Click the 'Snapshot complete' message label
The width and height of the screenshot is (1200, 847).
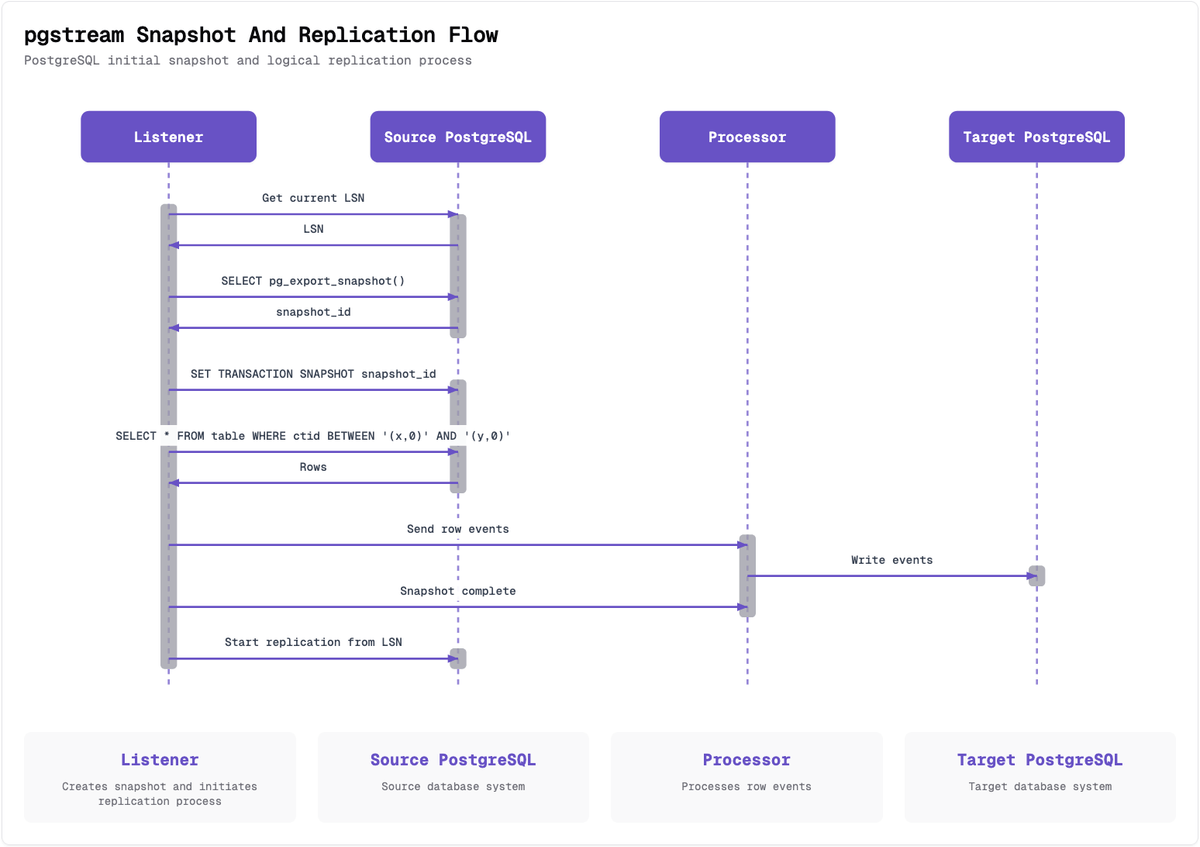pyautogui.click(x=457, y=591)
